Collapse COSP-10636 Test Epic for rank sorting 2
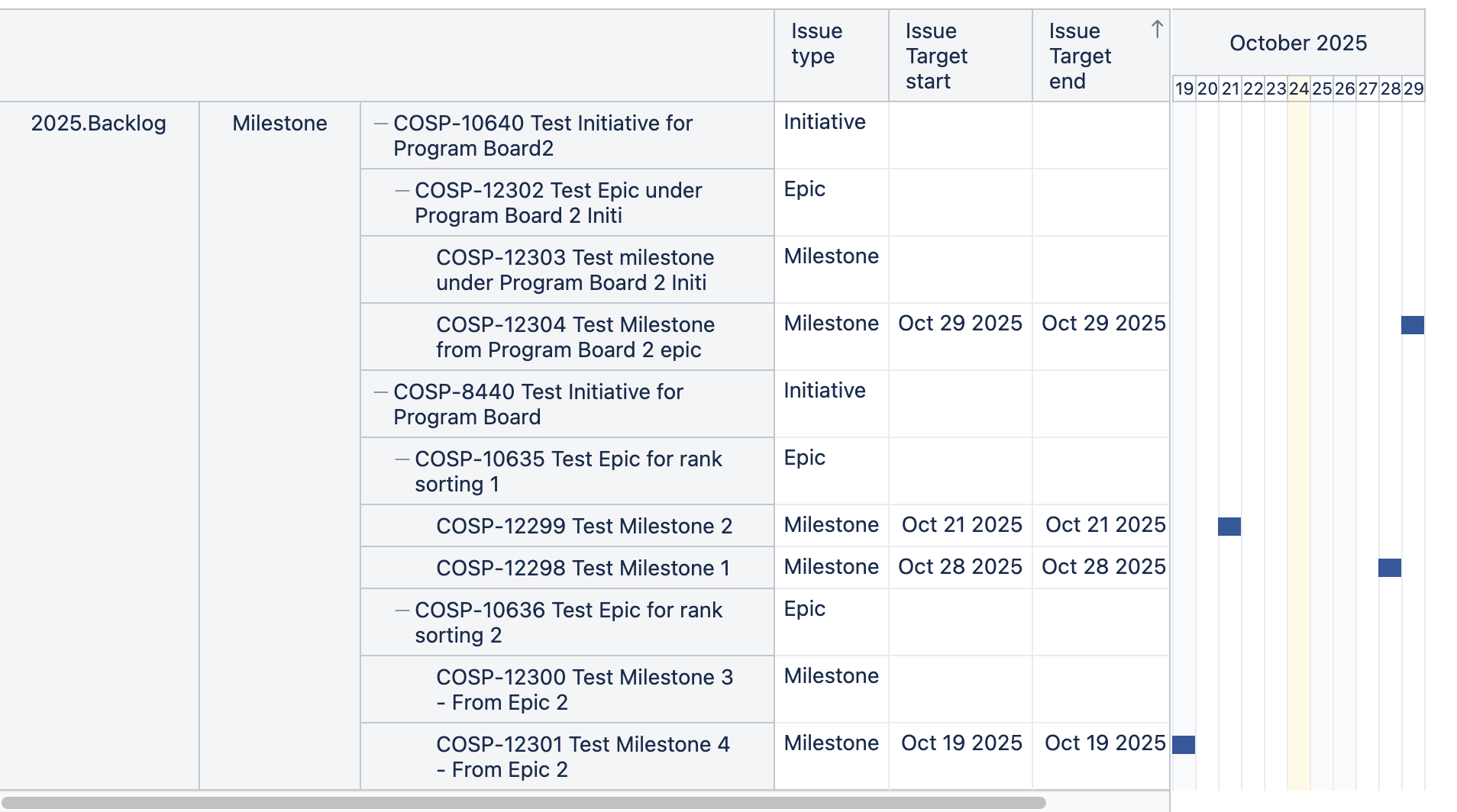Image resolution: width=1457 pixels, height=812 pixels. pyautogui.click(x=402, y=611)
